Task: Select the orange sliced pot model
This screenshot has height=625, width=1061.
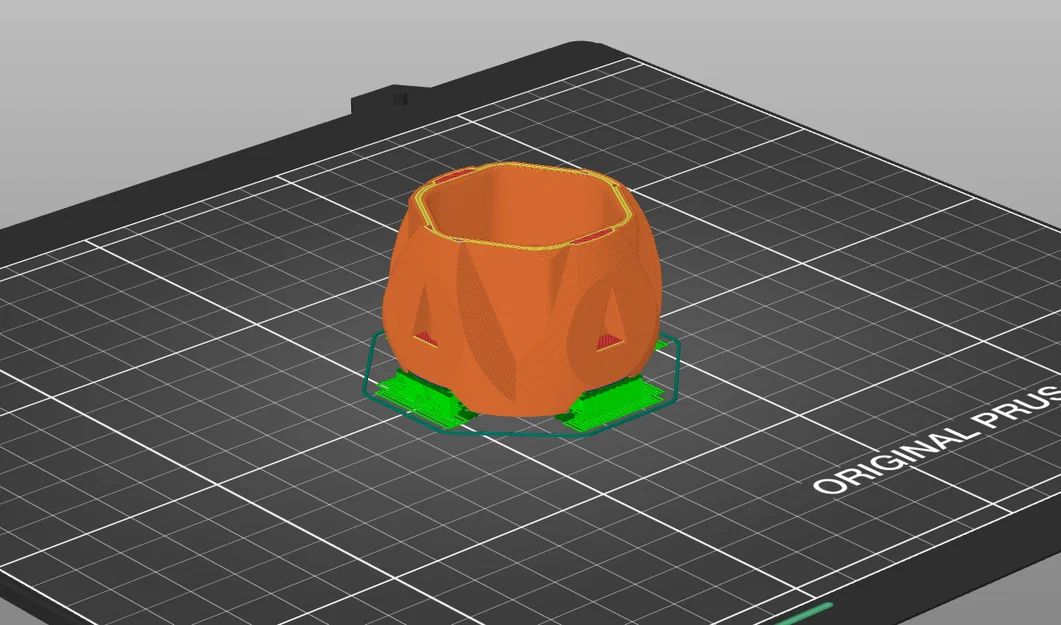Action: (521, 291)
